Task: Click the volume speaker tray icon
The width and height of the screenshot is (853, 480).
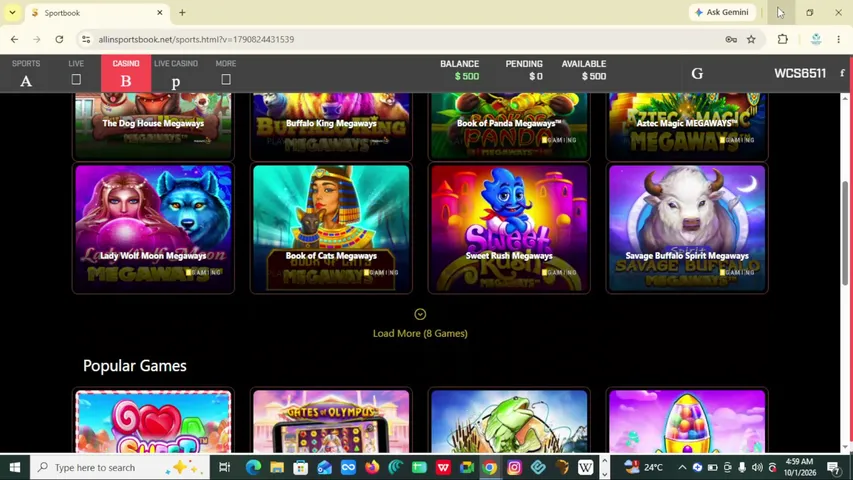Action: click(757, 467)
